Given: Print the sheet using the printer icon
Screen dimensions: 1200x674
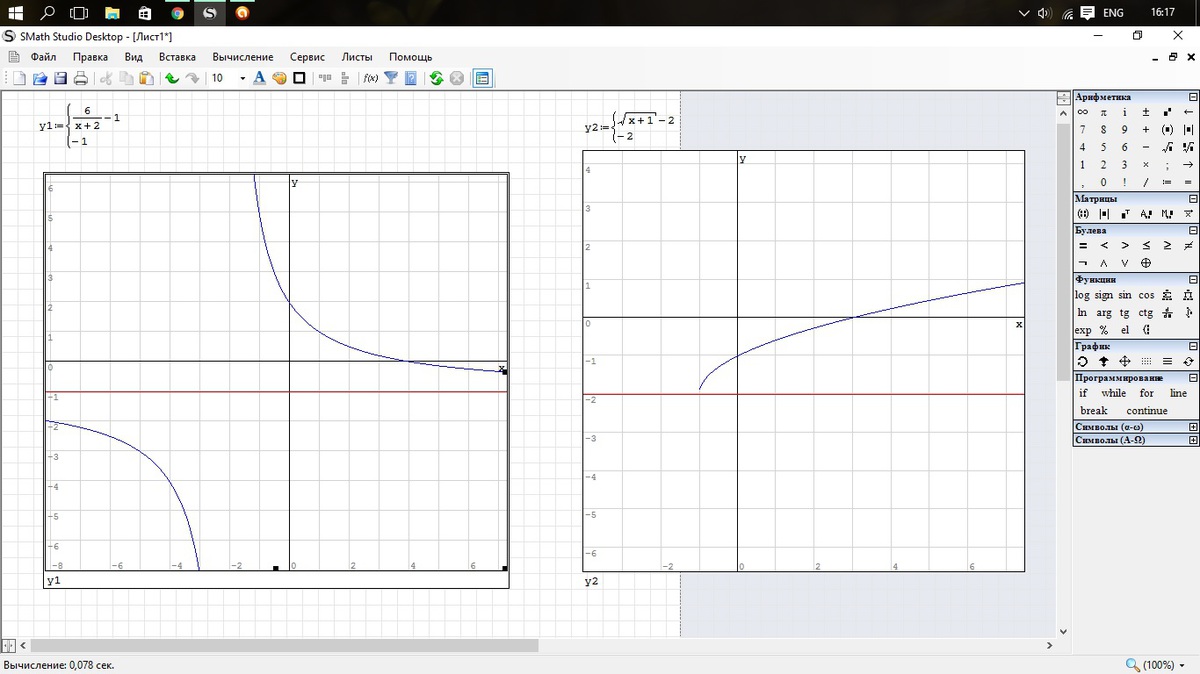Looking at the screenshot, I should click(81, 78).
